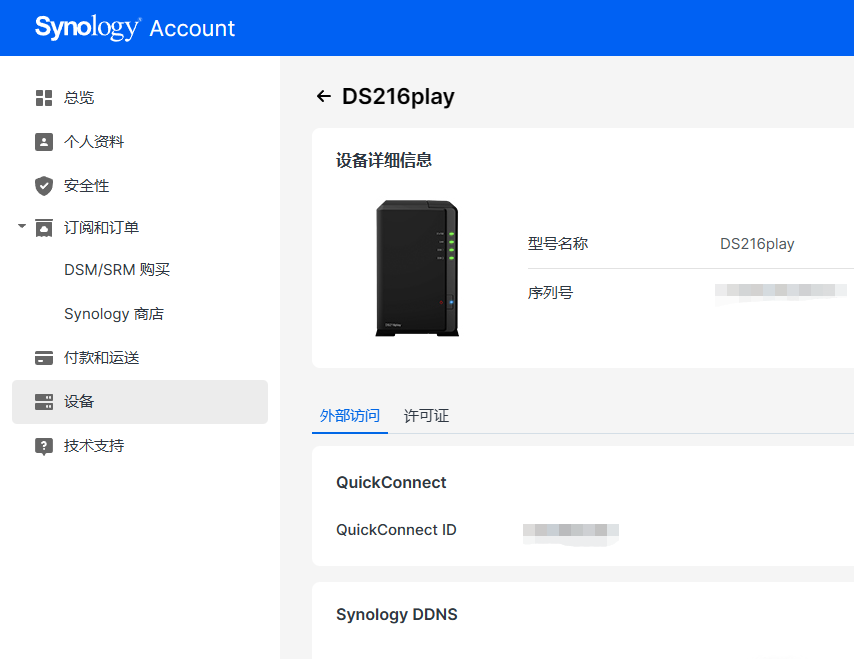
Task: Select 设备 in the sidebar
Action: click(x=139, y=402)
